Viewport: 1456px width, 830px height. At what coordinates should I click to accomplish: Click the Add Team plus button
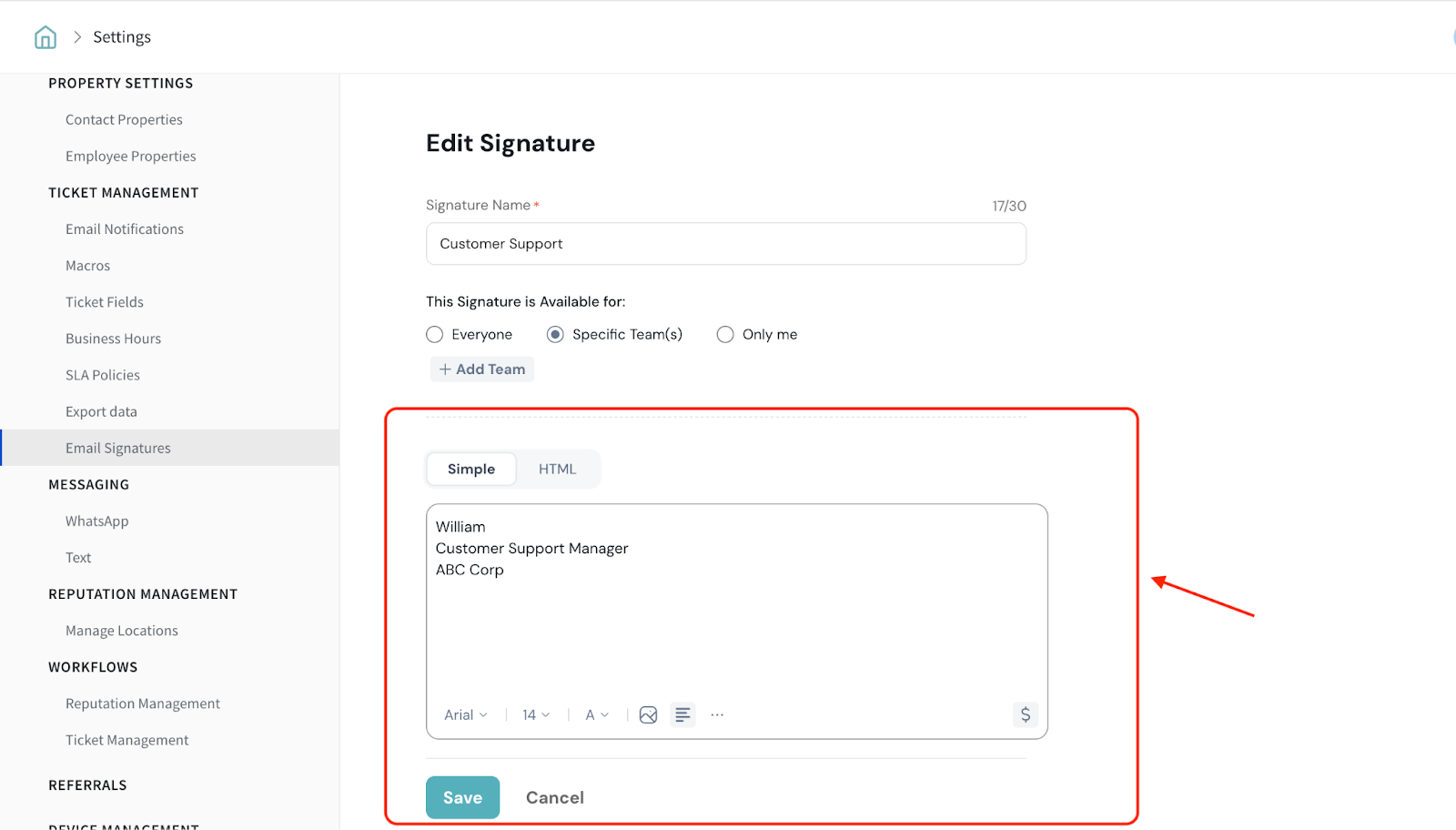(482, 369)
